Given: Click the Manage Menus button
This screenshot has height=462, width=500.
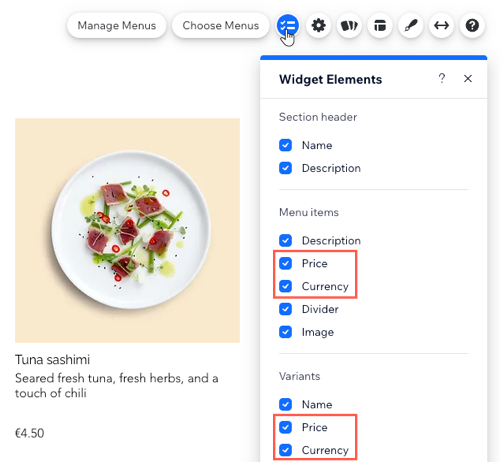Looking at the screenshot, I should (117, 25).
